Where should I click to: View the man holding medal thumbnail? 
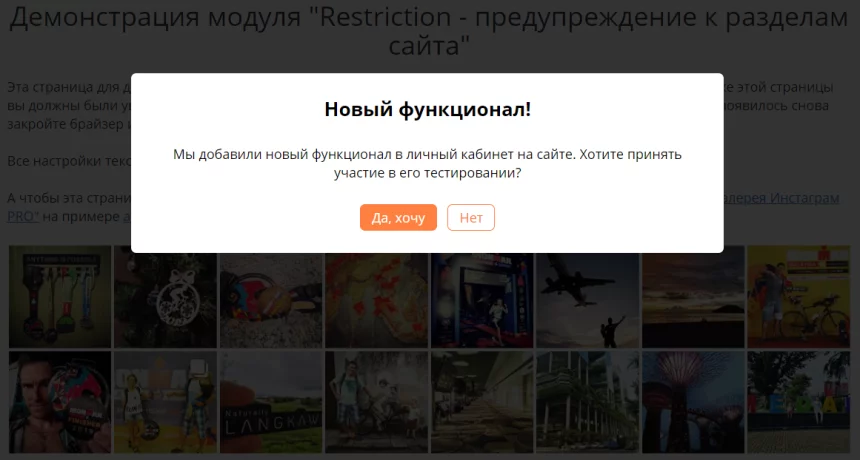(x=60, y=400)
